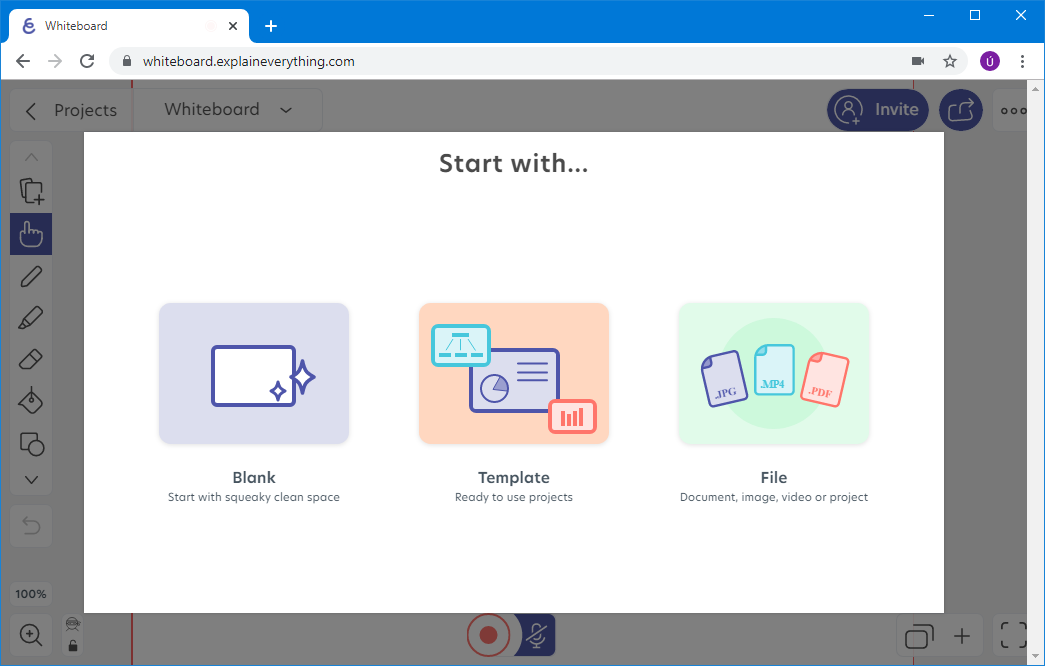1045x666 pixels.
Task: Select the shapes tool
Action: [x=31, y=444]
